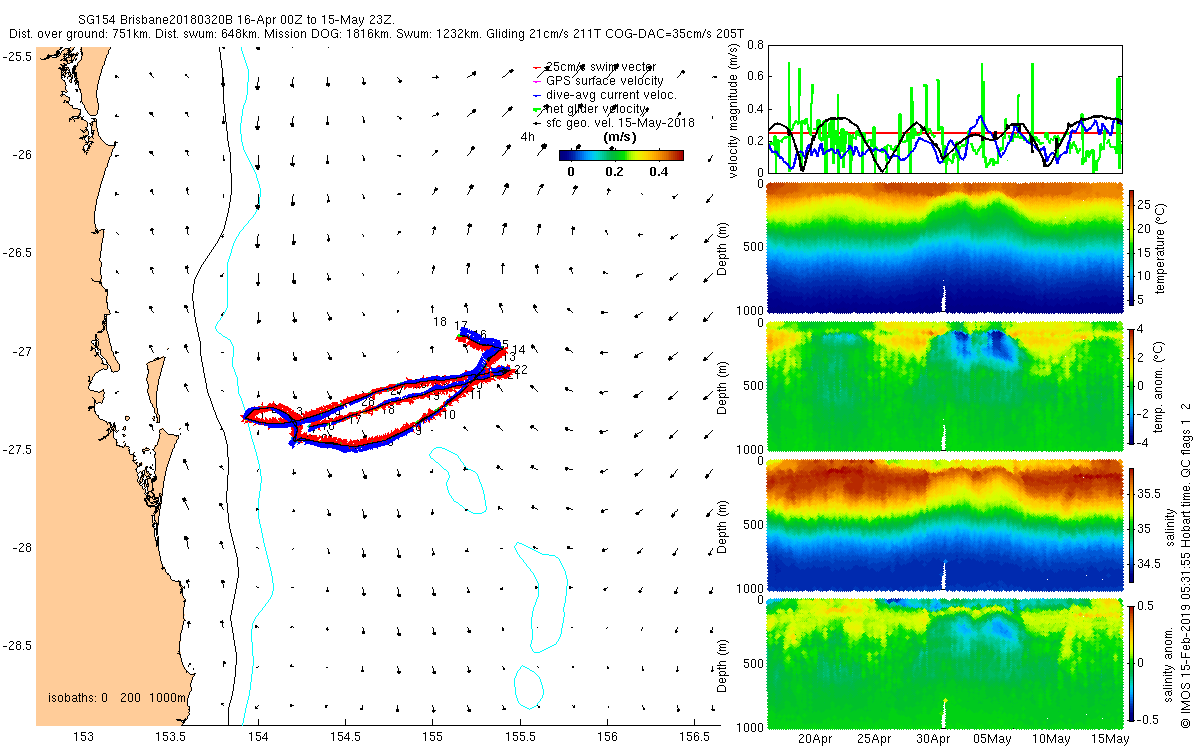Viewport: 1200px width, 750px height.
Task: Select the '25cm/s swim vector' legend entry
Action: [596, 66]
